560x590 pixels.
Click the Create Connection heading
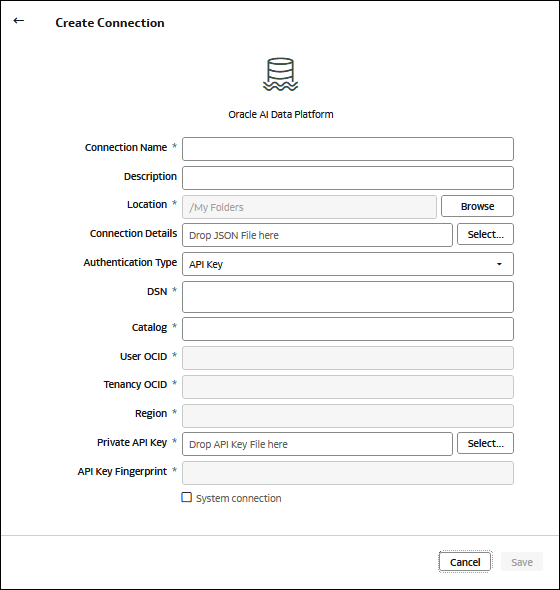110,23
